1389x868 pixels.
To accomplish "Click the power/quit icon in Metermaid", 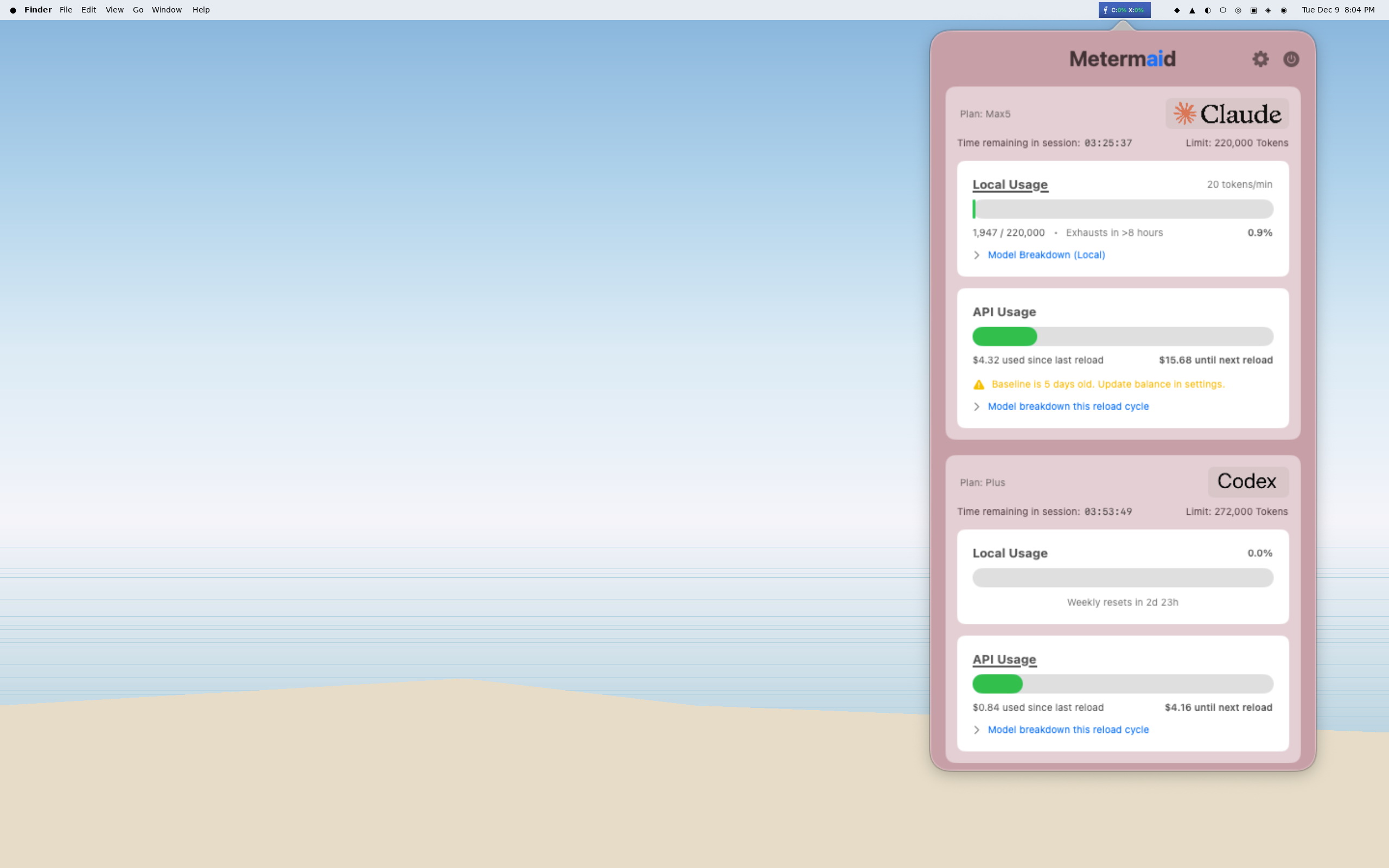I will point(1291,59).
